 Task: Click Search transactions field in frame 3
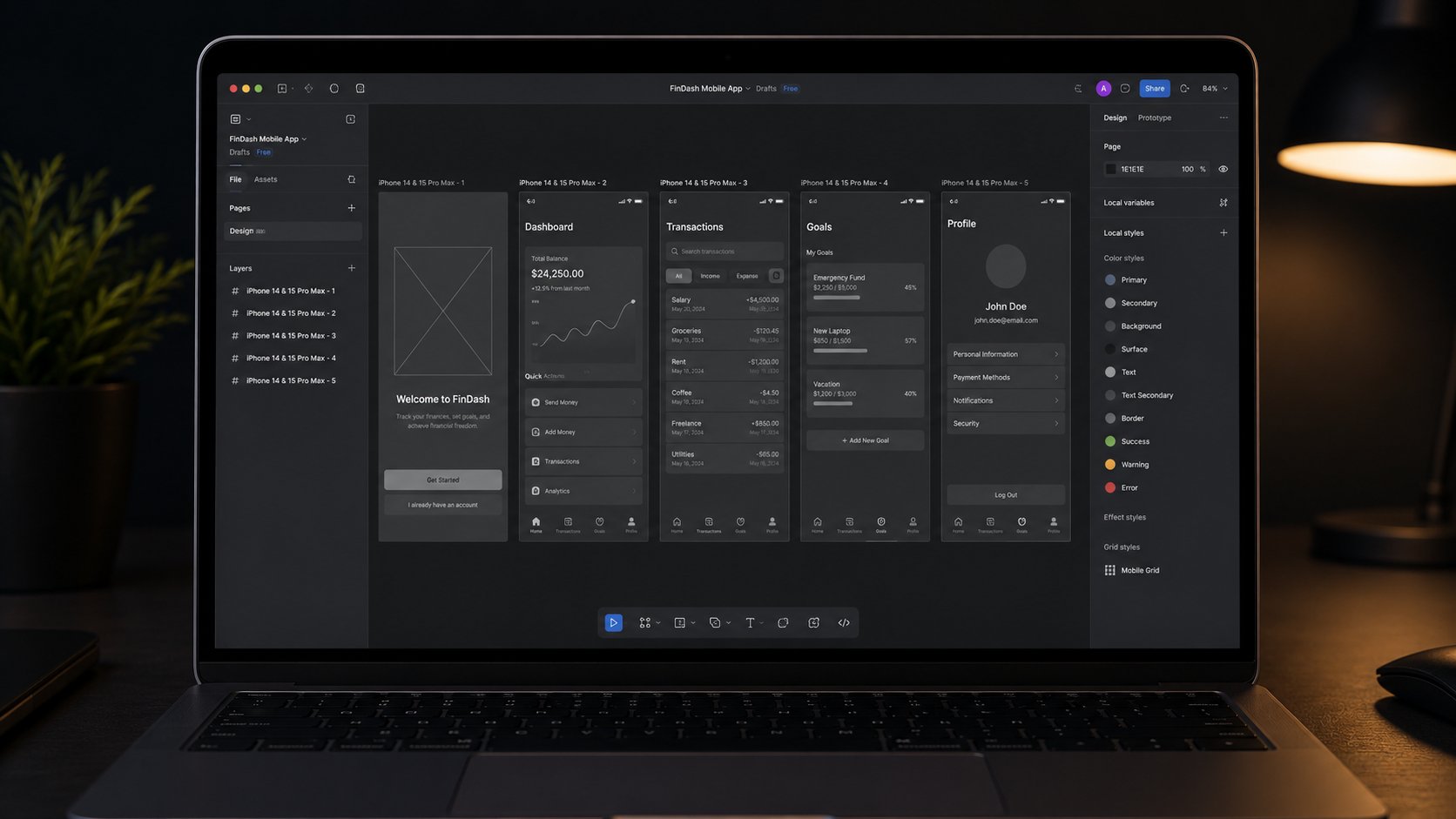point(725,252)
